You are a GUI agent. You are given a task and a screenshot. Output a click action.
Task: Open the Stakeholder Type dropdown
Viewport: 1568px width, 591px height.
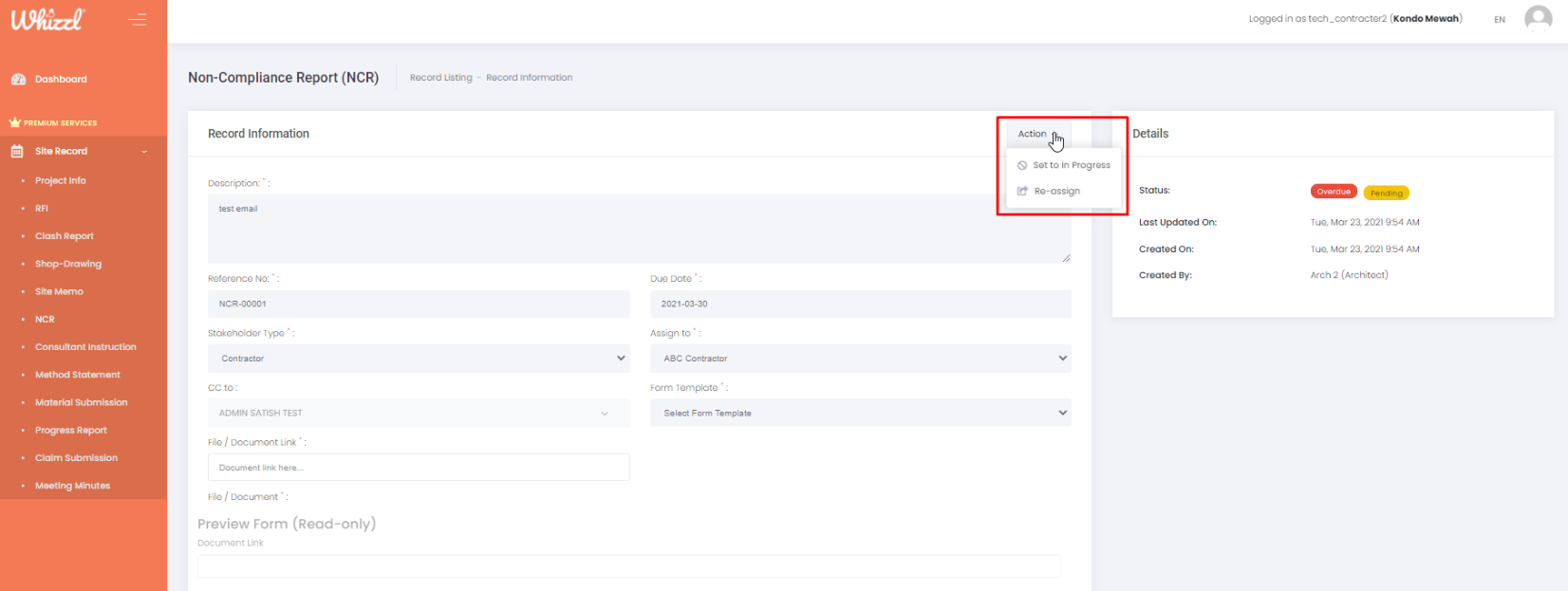coord(418,359)
